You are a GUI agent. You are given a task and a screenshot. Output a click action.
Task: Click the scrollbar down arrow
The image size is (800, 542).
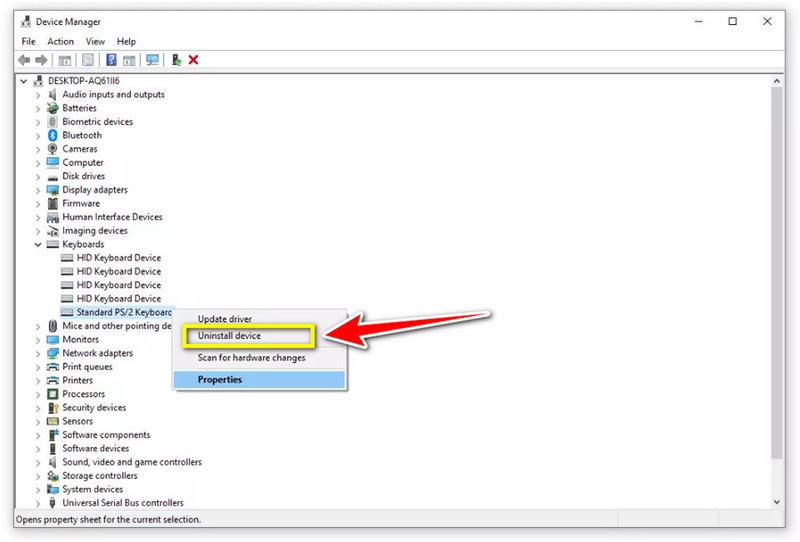click(777, 502)
